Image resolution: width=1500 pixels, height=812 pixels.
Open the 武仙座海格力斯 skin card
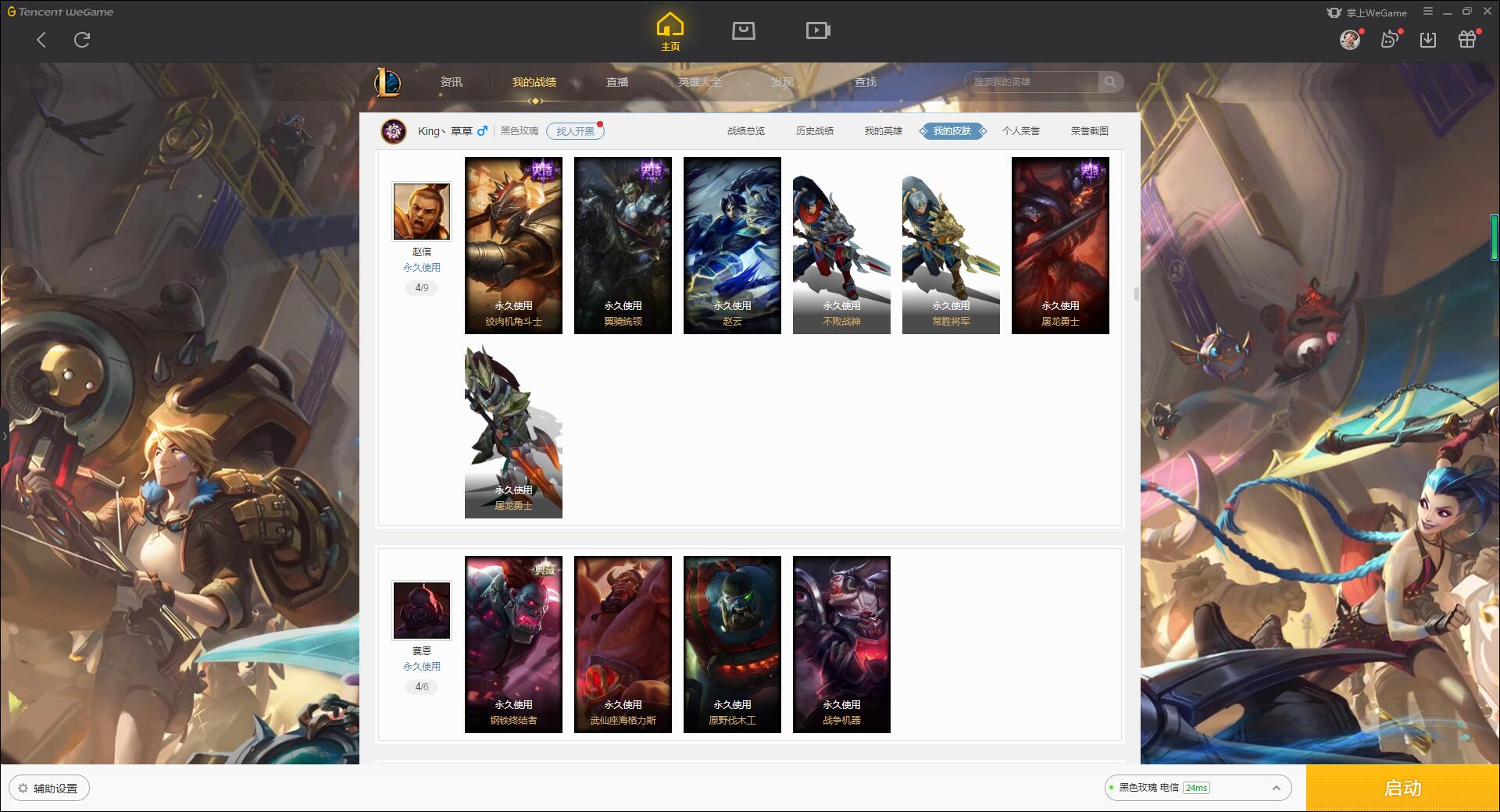623,644
